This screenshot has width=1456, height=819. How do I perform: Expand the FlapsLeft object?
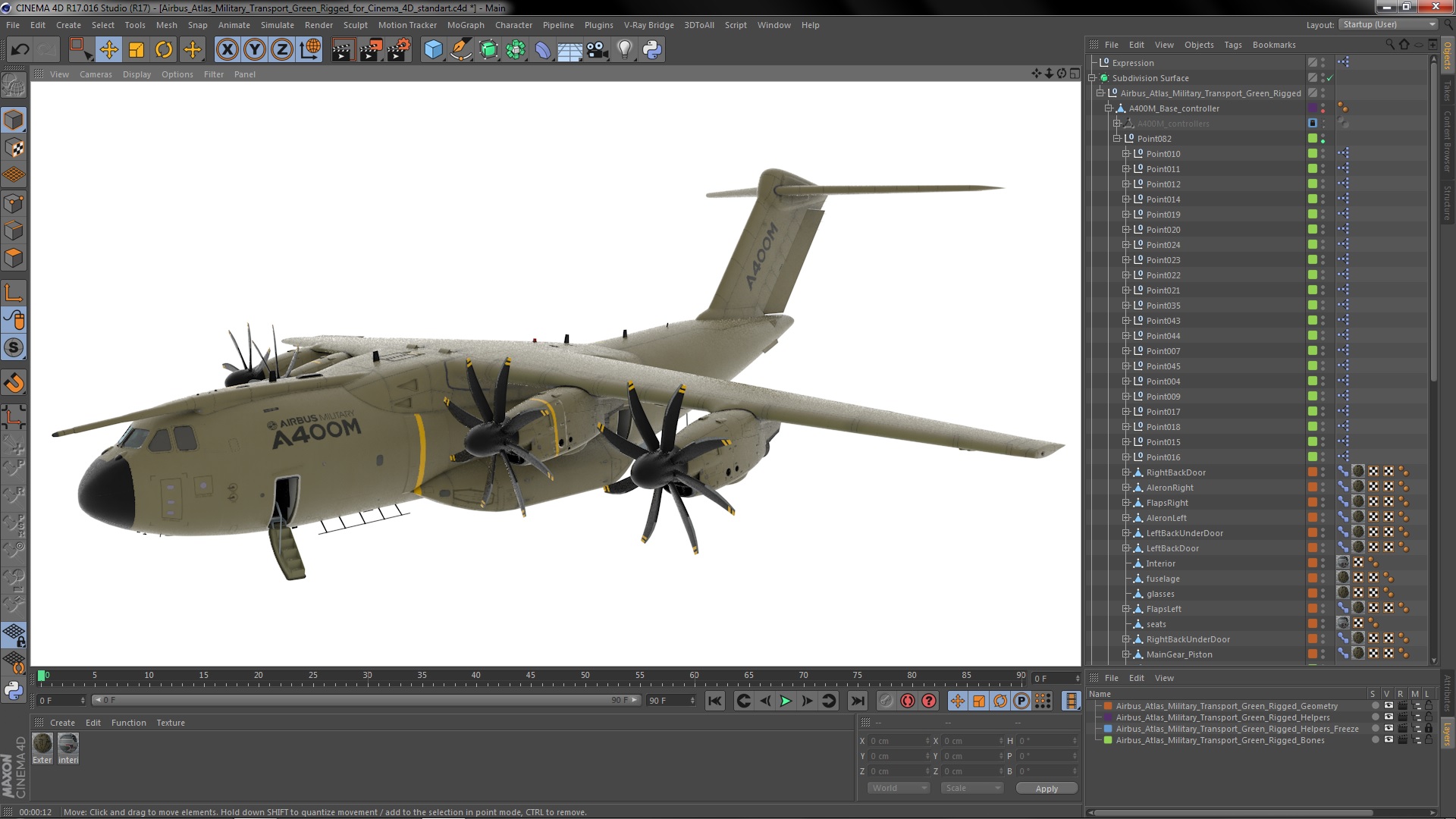1126,609
